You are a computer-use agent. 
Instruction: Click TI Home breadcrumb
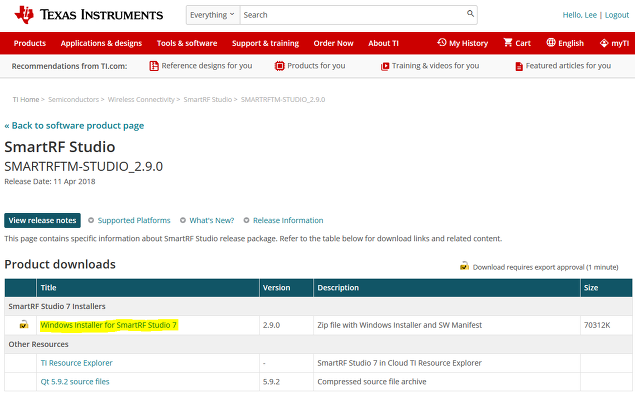[26, 99]
